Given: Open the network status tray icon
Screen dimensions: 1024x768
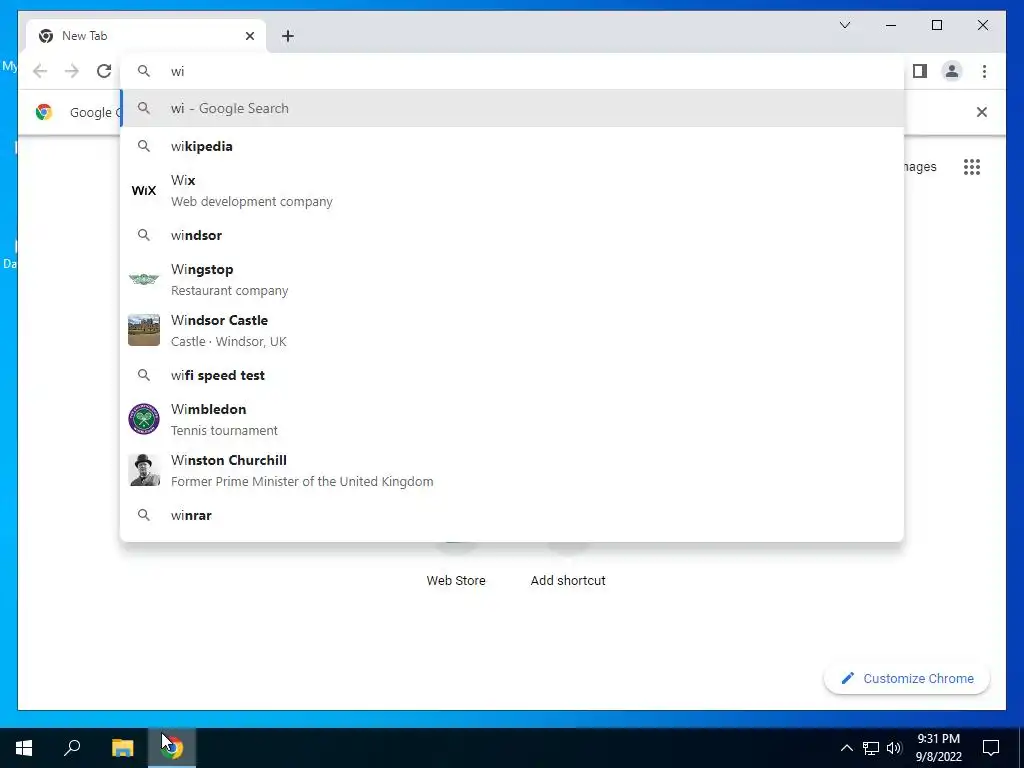Looking at the screenshot, I should coord(871,748).
